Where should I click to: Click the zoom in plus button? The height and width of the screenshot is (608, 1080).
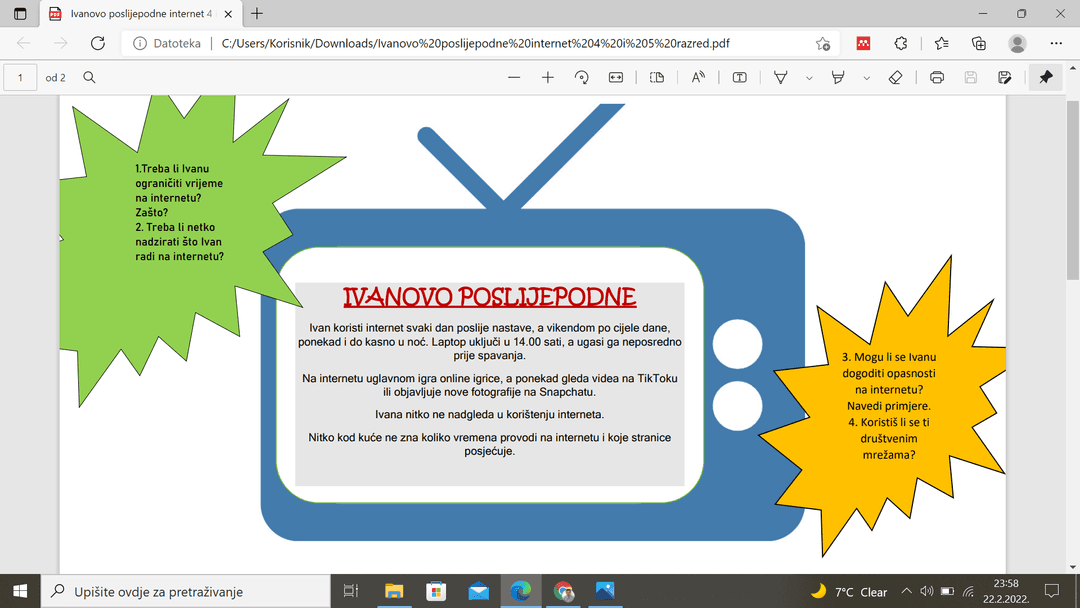[548, 78]
